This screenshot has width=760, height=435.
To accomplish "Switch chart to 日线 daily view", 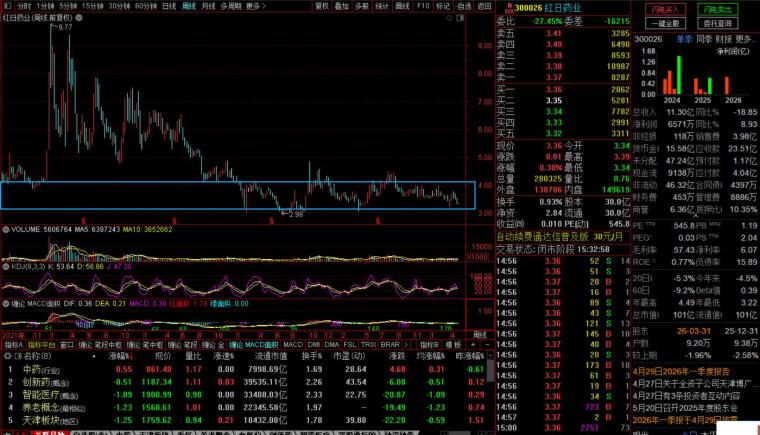I will pyautogui.click(x=169, y=6).
